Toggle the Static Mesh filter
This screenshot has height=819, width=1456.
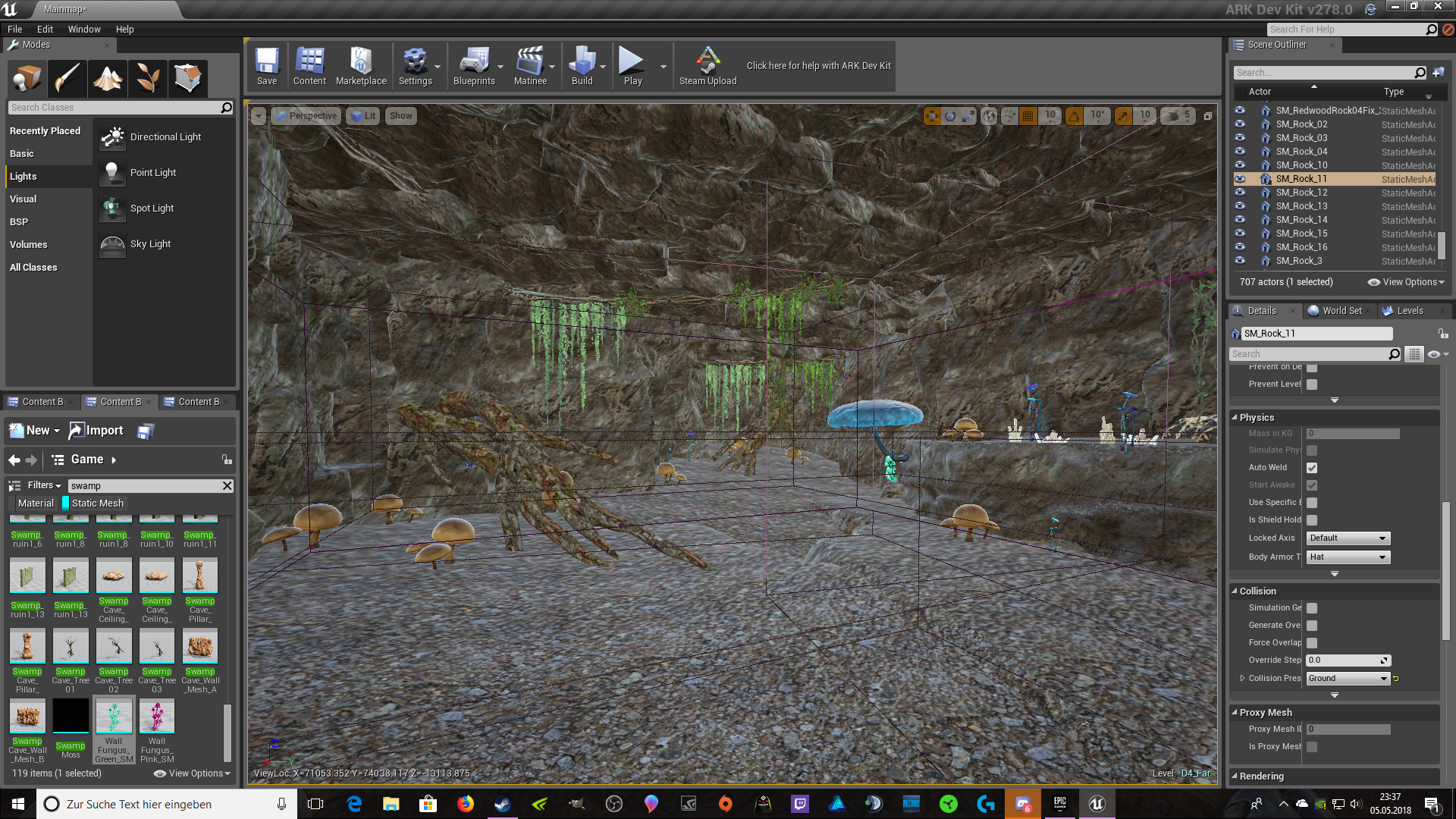(x=93, y=504)
